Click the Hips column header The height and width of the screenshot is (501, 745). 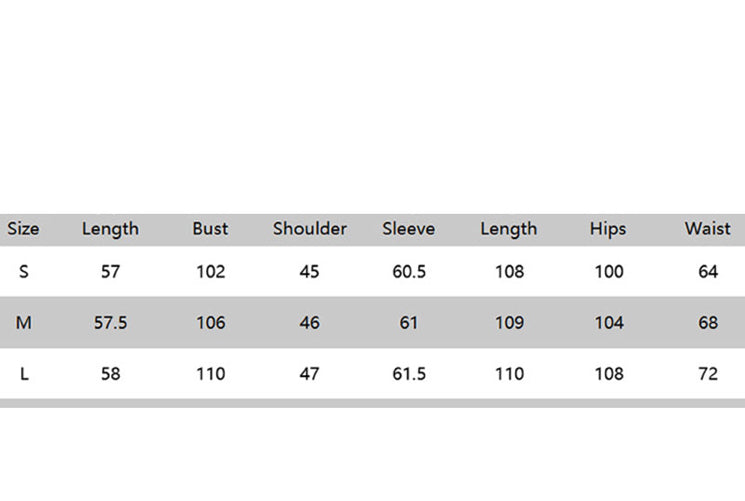608,229
